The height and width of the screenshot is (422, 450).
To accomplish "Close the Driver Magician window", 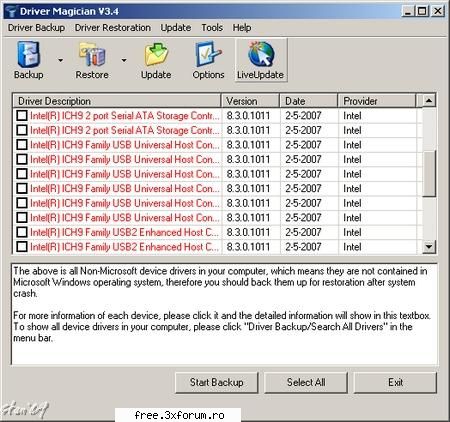I will [x=438, y=11].
